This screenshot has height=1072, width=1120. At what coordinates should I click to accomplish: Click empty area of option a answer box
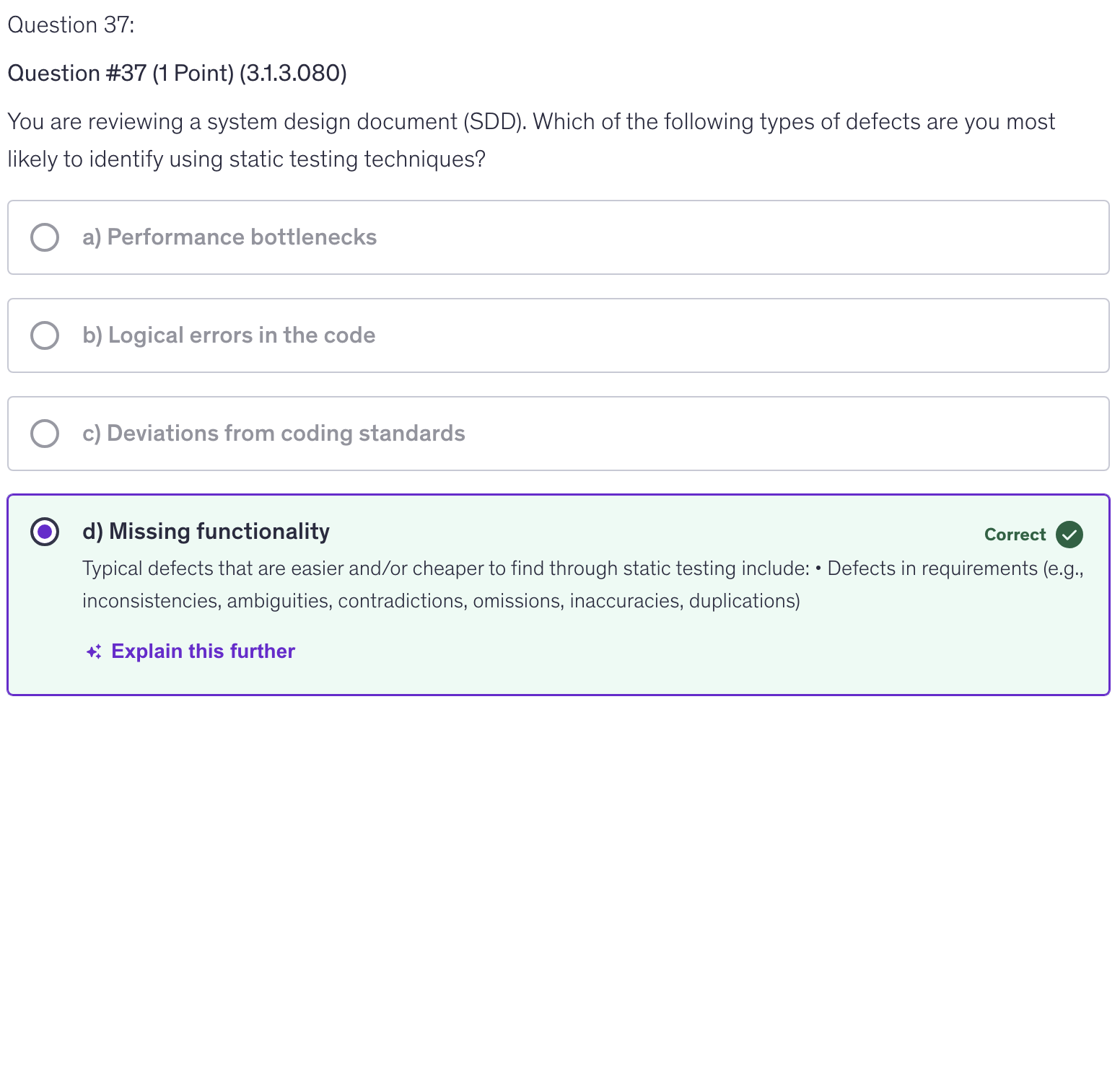722,237
